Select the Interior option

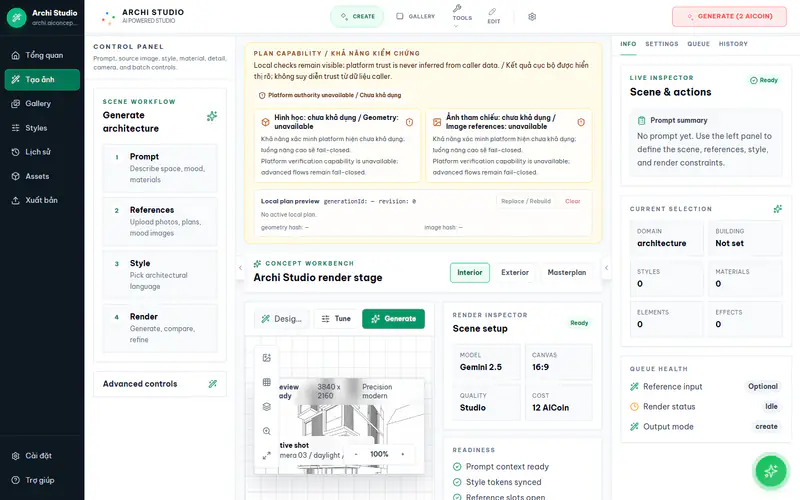(x=469, y=272)
